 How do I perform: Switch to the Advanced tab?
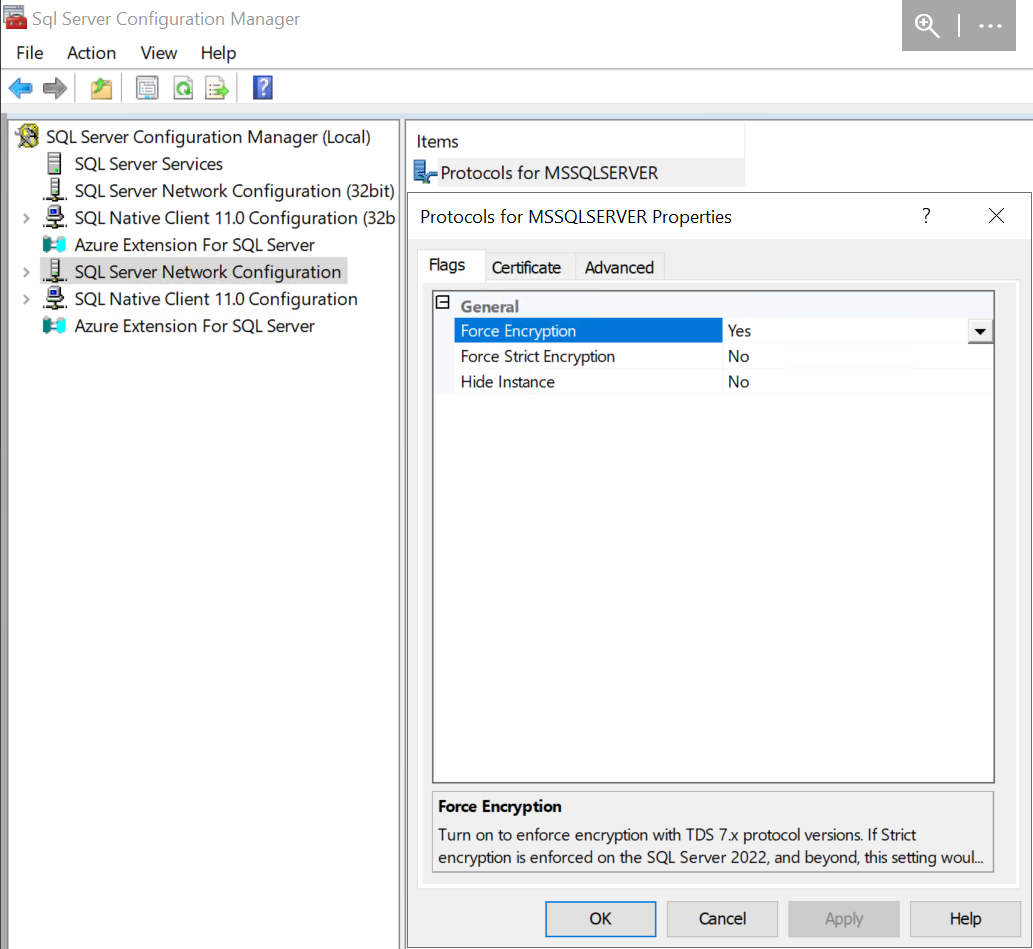point(619,268)
